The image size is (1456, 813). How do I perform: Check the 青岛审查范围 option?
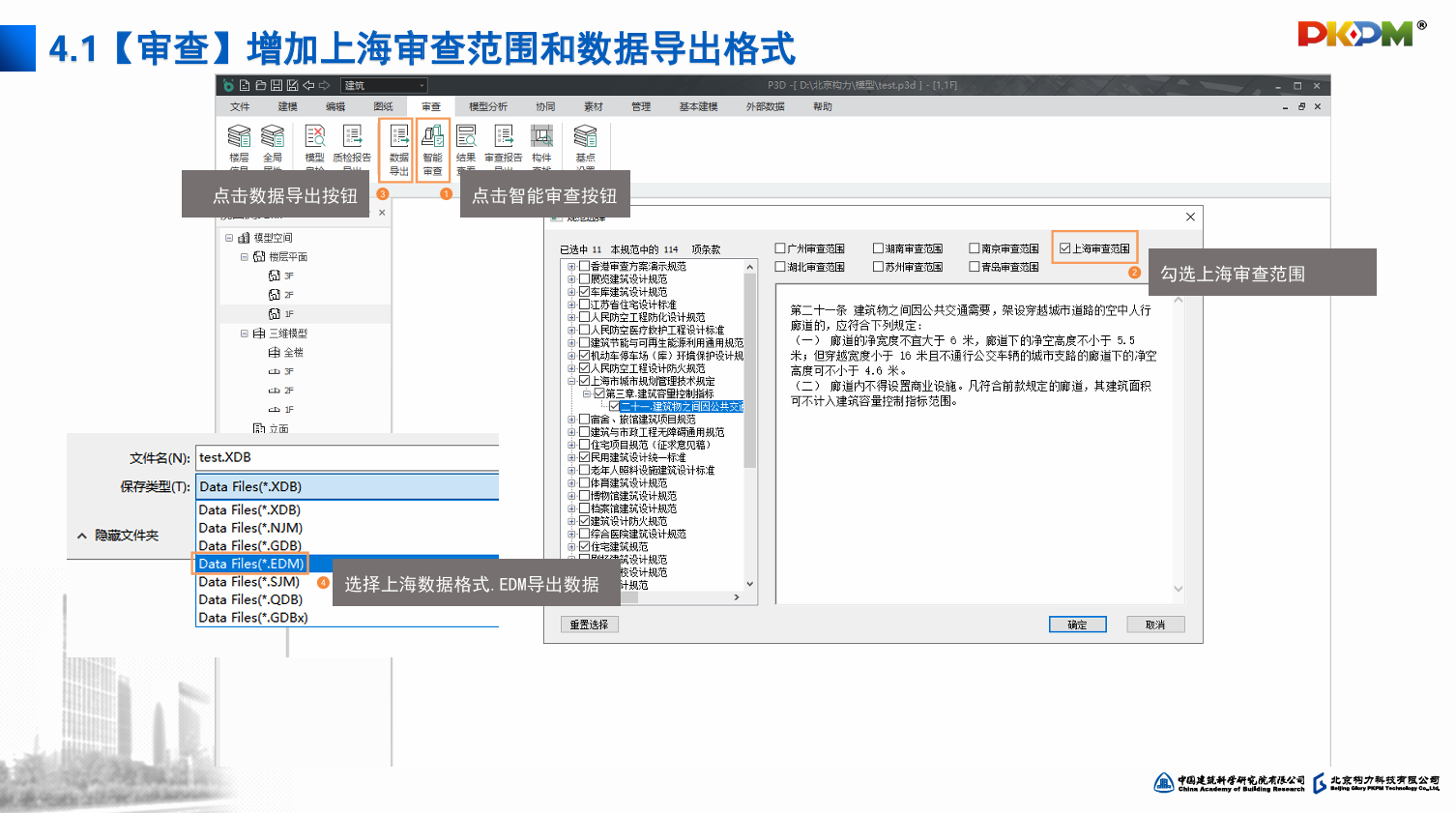coord(975,267)
